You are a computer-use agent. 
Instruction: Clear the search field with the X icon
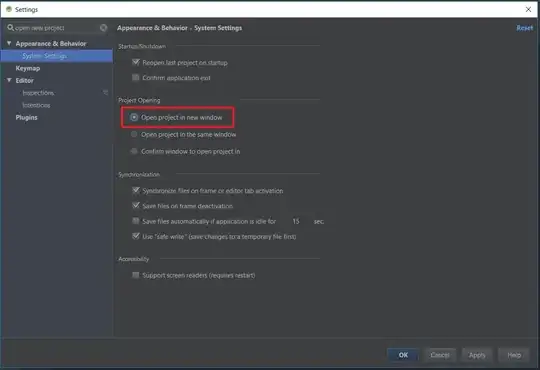103,28
